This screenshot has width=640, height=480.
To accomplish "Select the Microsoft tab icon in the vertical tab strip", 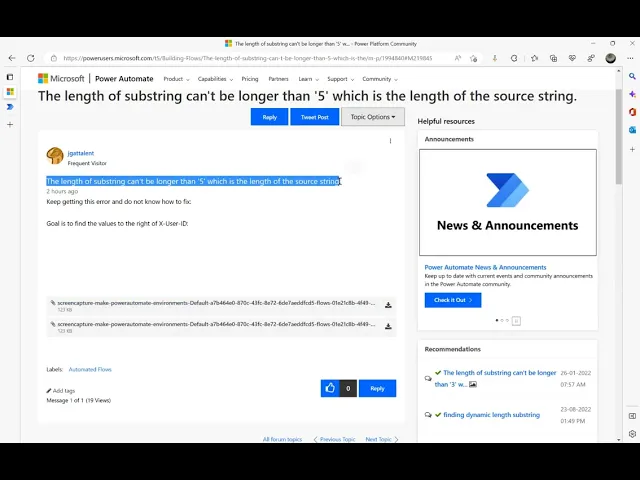I will coord(10,91).
